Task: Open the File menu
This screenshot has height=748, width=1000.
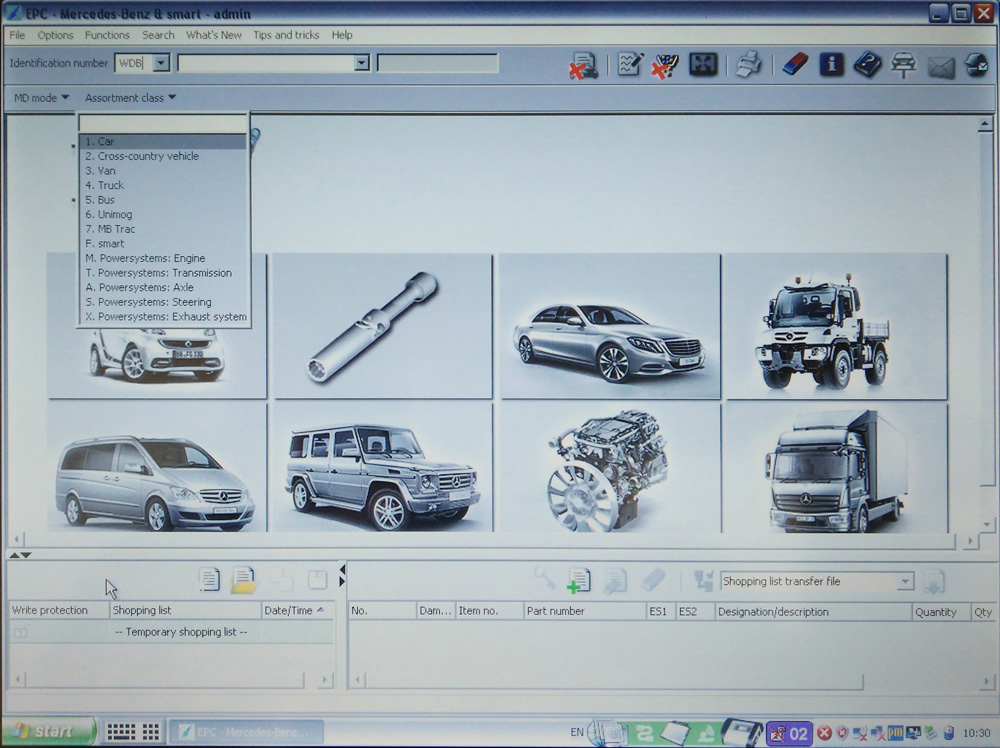Action: coord(17,35)
